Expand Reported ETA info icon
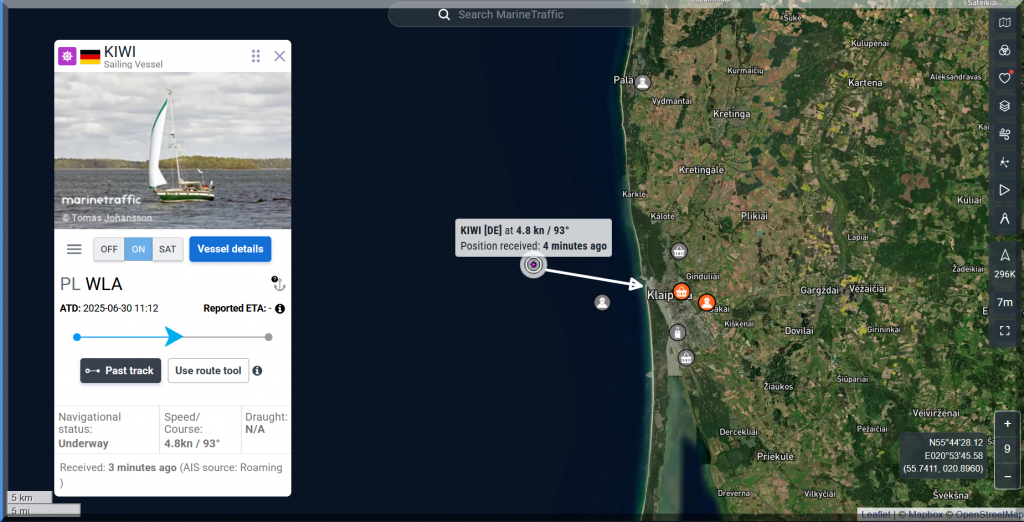The height and width of the screenshot is (522, 1024). pos(280,309)
